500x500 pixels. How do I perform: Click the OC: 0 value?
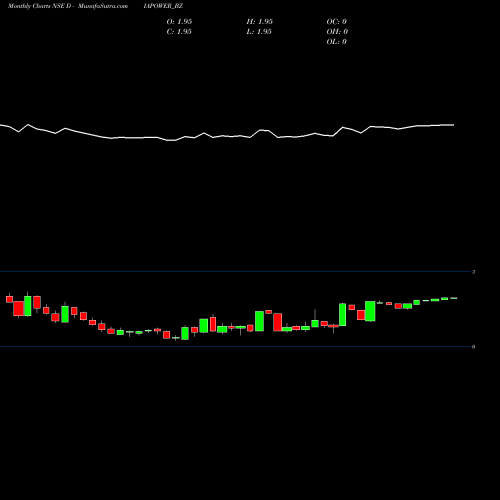click(337, 22)
